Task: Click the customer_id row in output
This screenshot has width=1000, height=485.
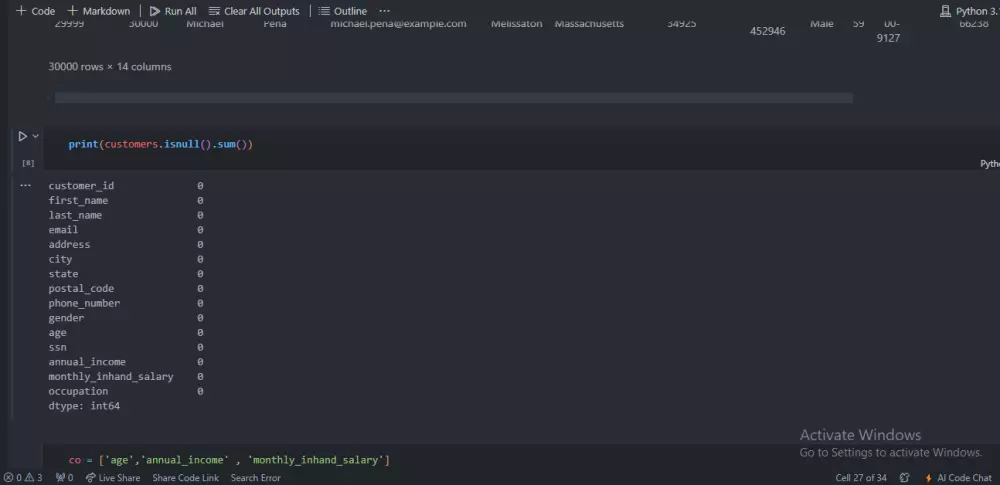Action: [126, 186]
